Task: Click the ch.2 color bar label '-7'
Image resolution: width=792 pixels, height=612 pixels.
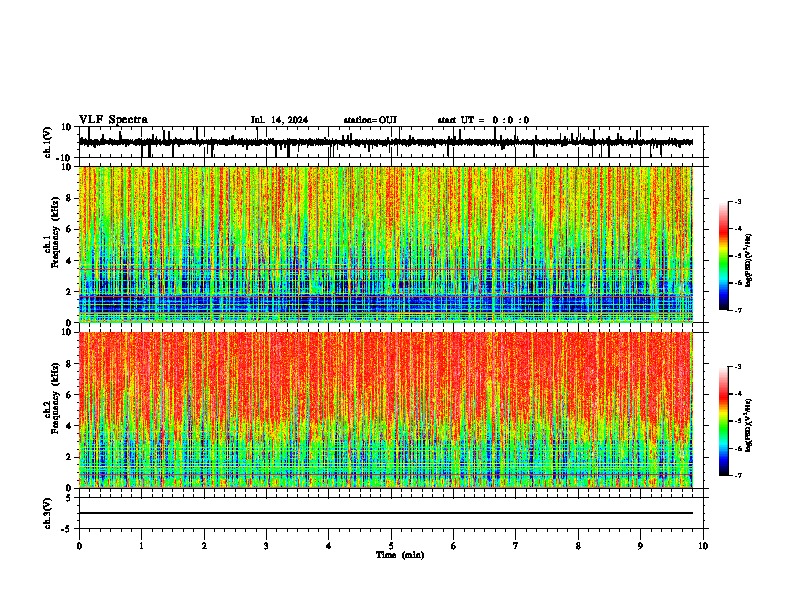Action: pyautogui.click(x=737, y=476)
